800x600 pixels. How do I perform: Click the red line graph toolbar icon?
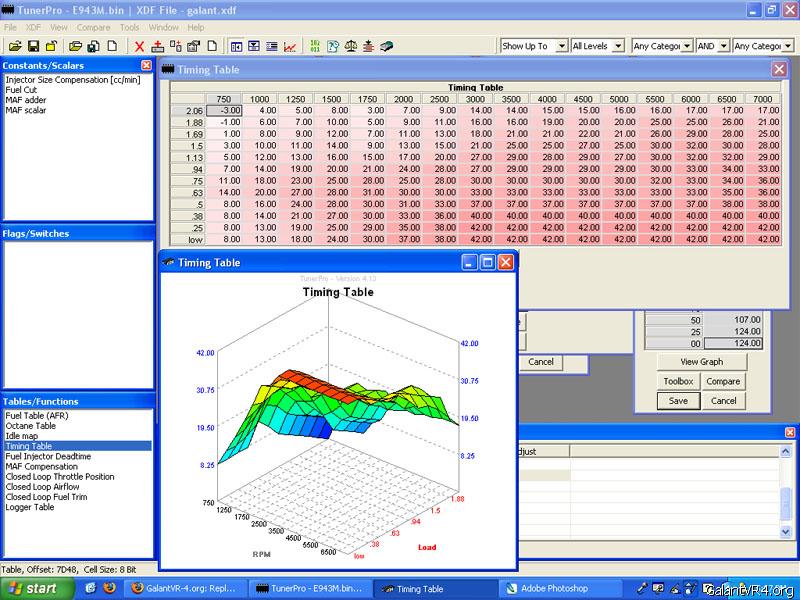pyautogui.click(x=290, y=46)
